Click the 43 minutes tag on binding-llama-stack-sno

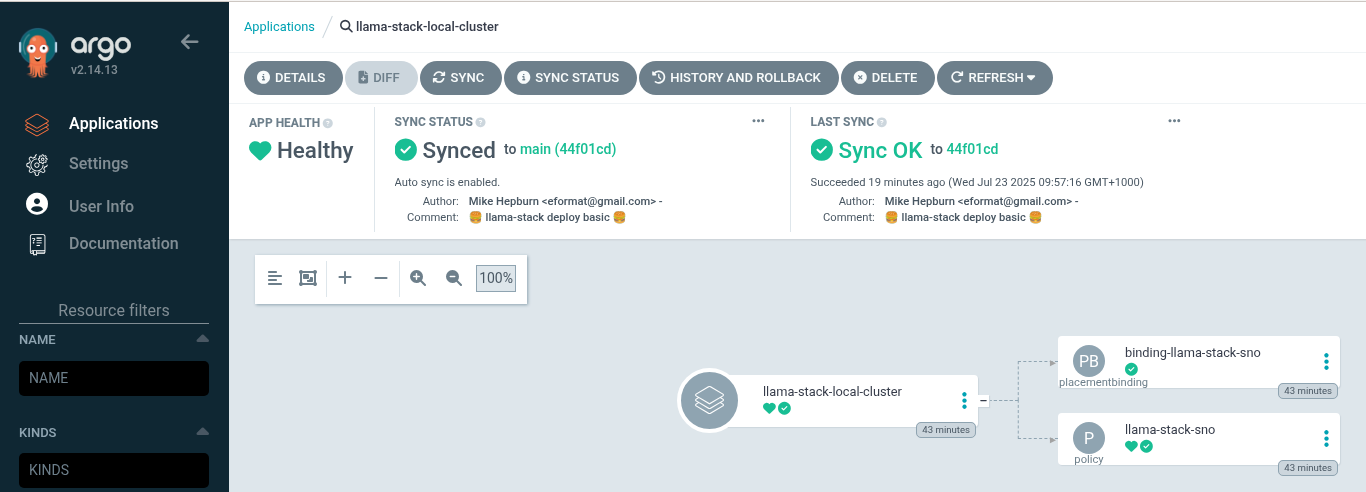(1308, 391)
